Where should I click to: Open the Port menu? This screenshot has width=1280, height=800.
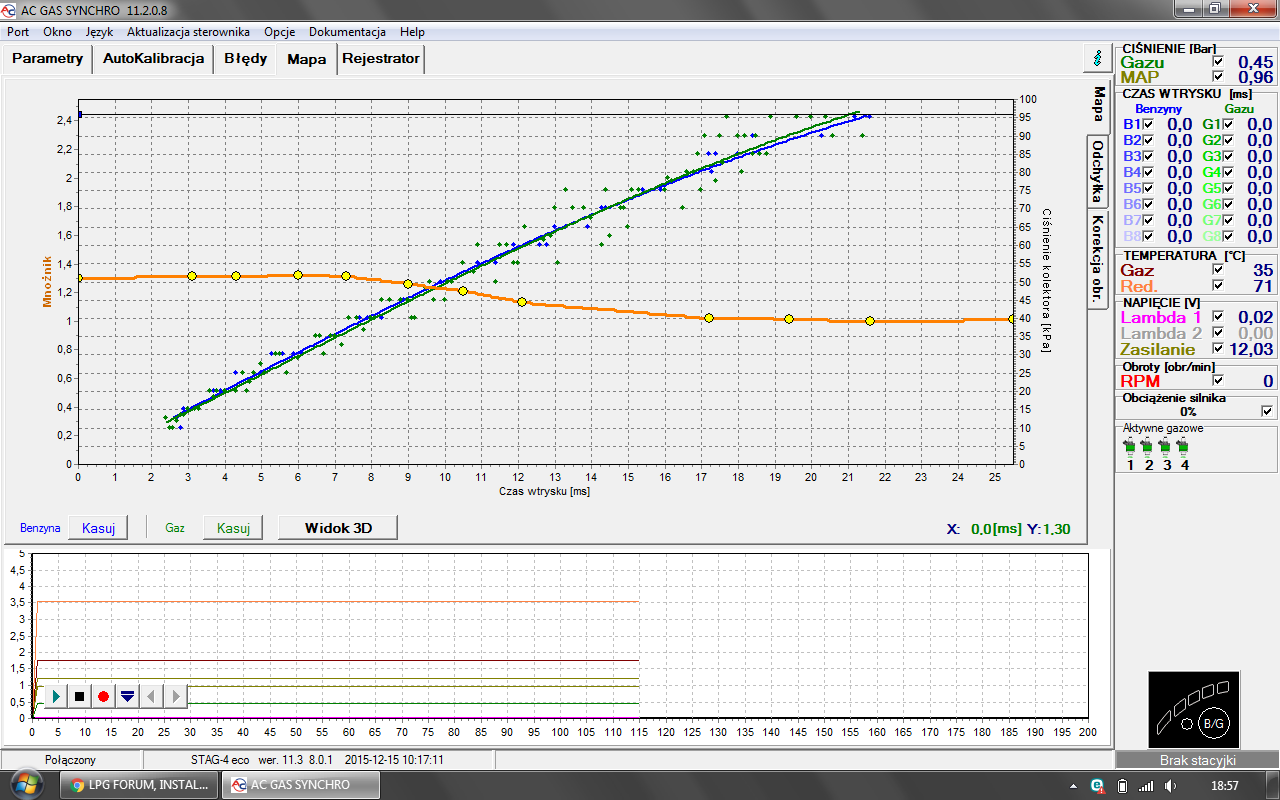click(x=18, y=32)
